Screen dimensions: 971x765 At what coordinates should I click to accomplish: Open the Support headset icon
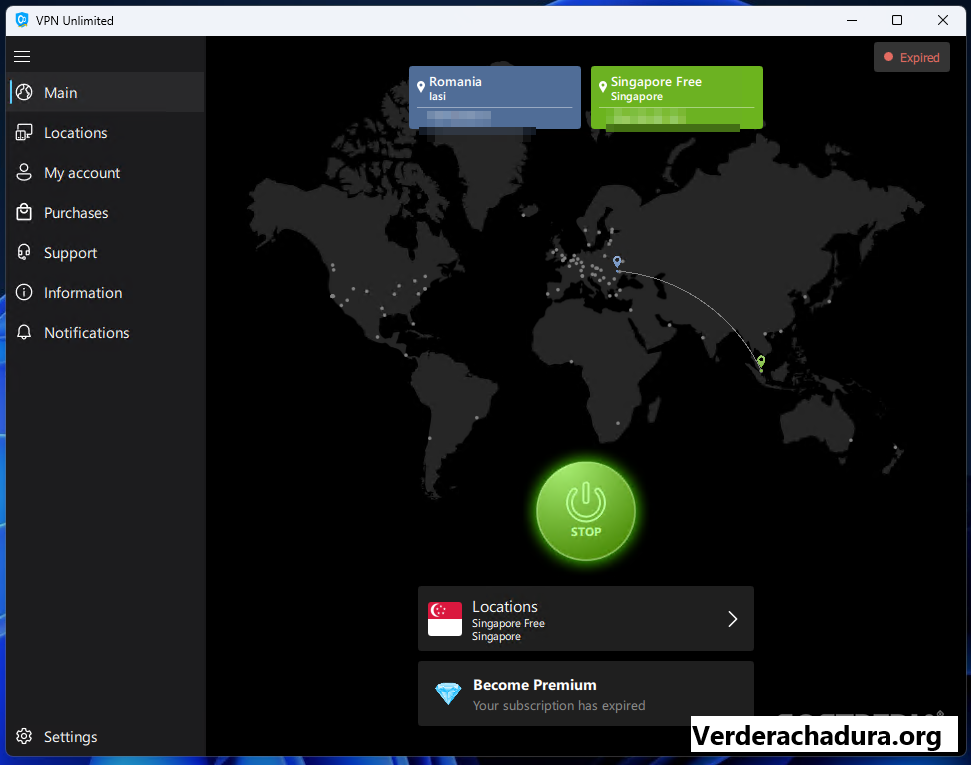pos(24,252)
